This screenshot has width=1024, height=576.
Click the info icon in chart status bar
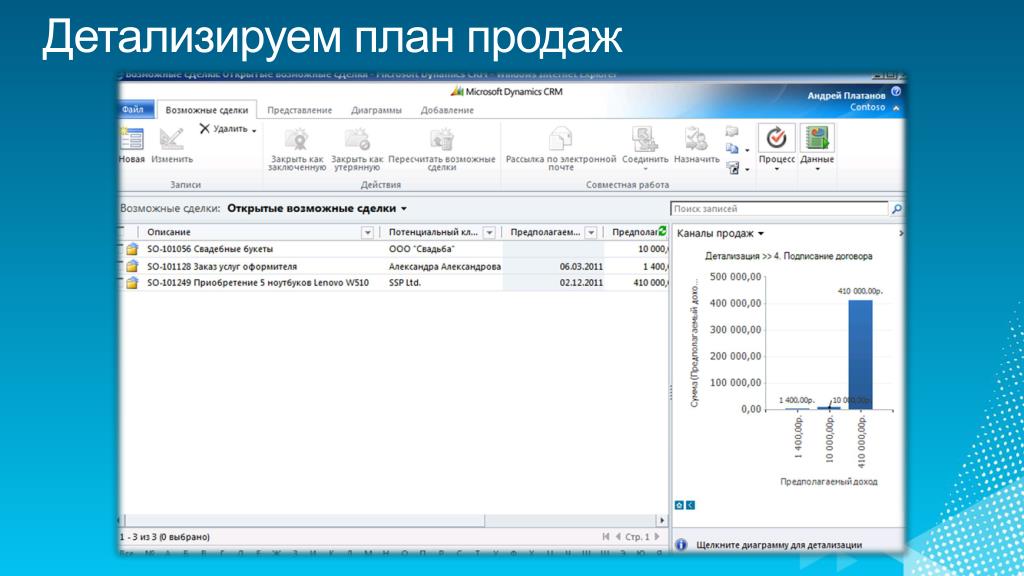pos(680,544)
